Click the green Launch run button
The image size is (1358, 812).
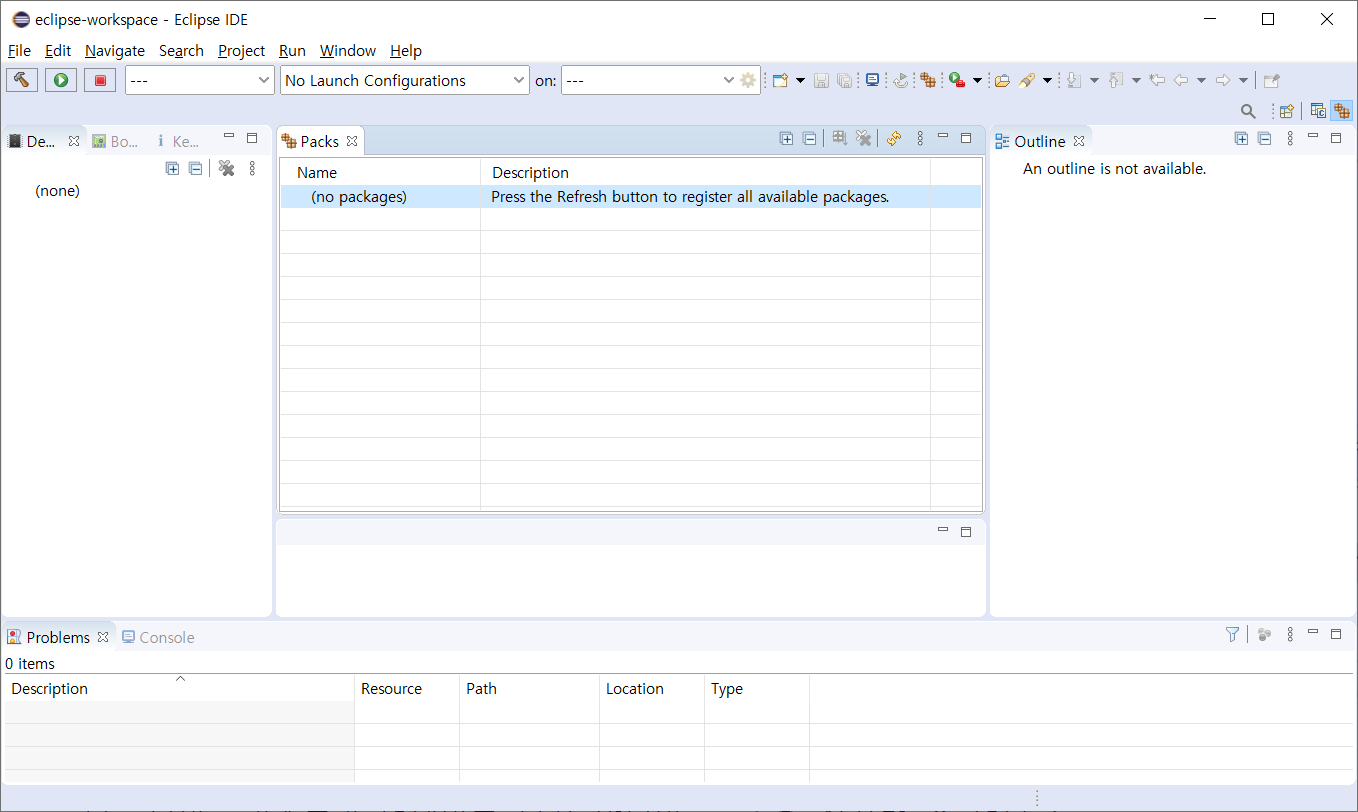(x=61, y=80)
